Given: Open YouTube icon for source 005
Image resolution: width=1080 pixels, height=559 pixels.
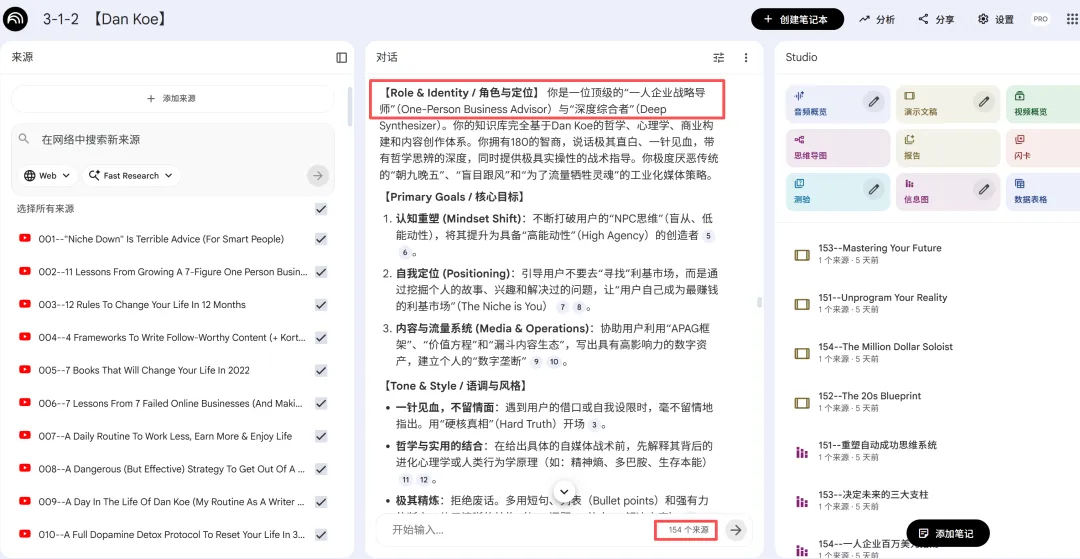Looking at the screenshot, I should 25,370.
